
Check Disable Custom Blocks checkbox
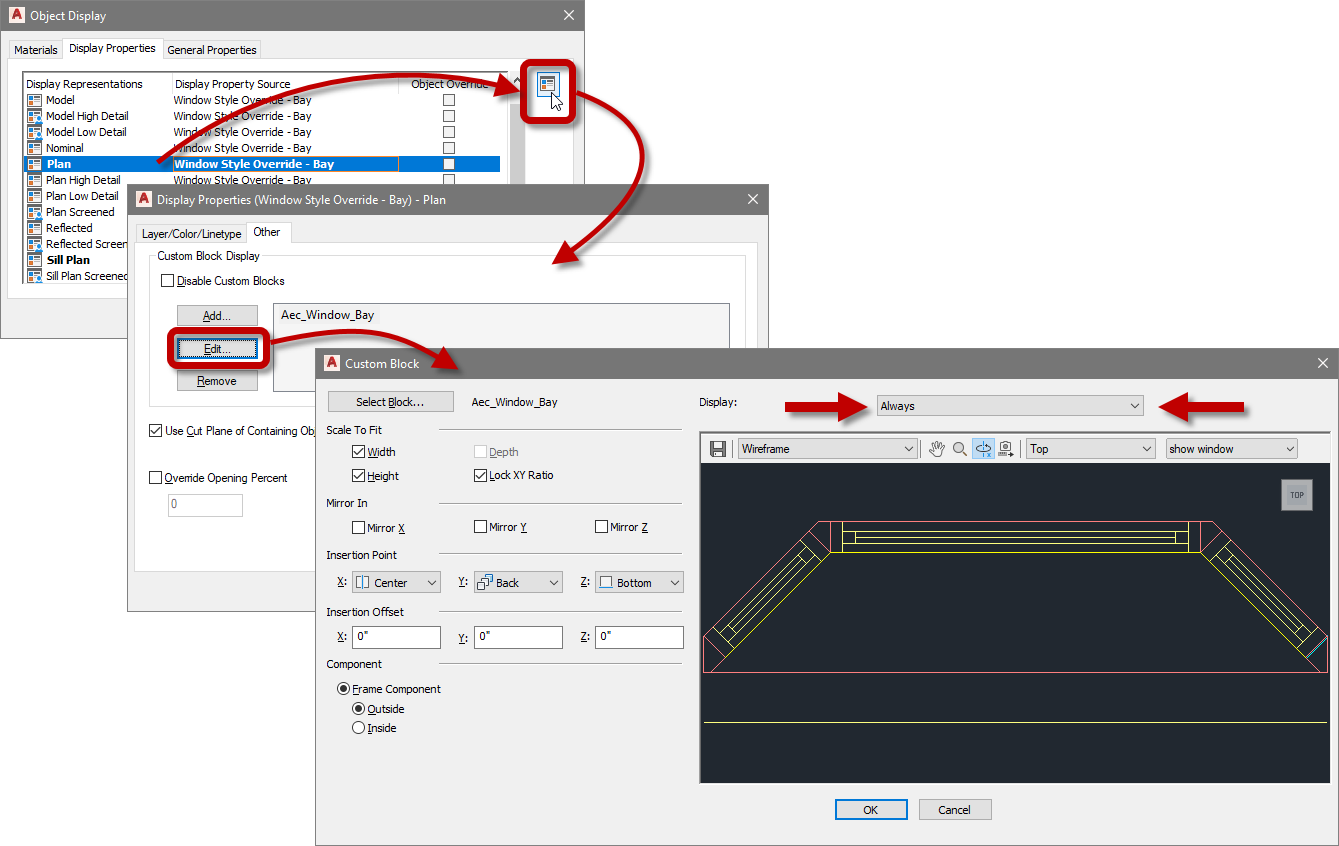(167, 281)
